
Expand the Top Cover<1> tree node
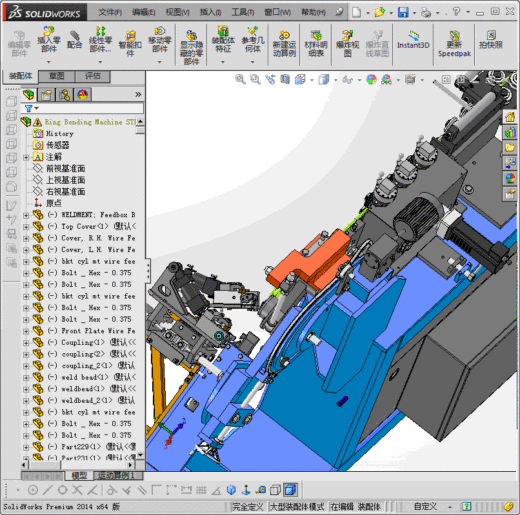coord(26,227)
